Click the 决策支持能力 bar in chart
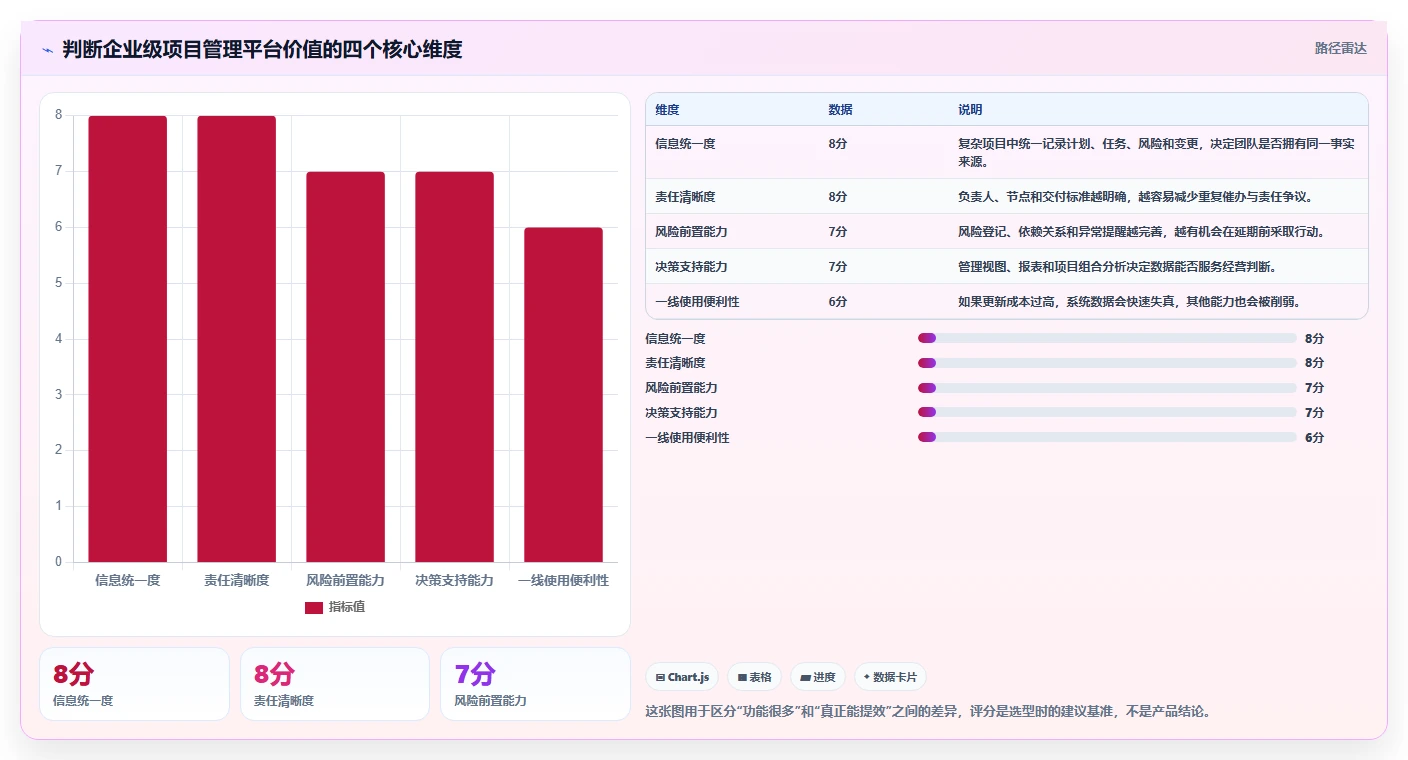 click(454, 367)
